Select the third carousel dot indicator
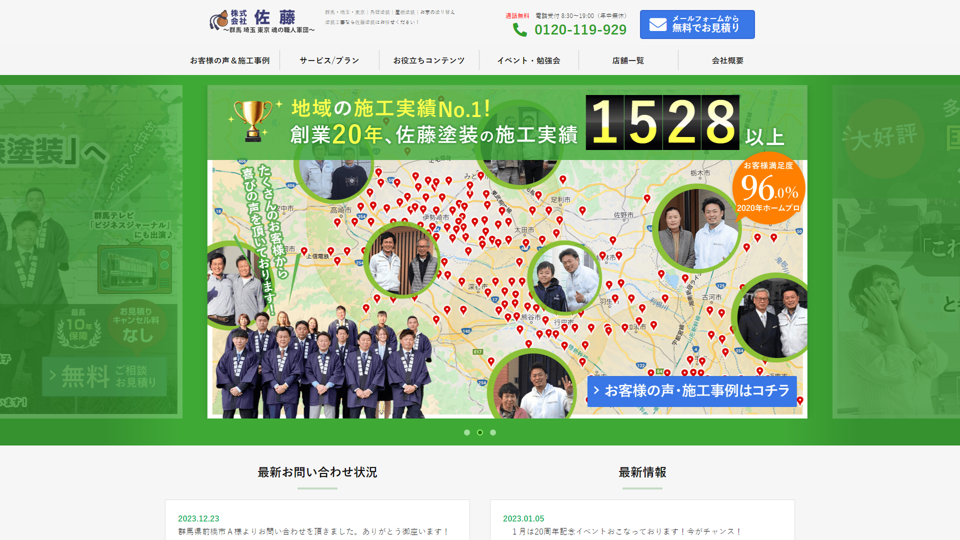960x540 pixels. tap(493, 433)
